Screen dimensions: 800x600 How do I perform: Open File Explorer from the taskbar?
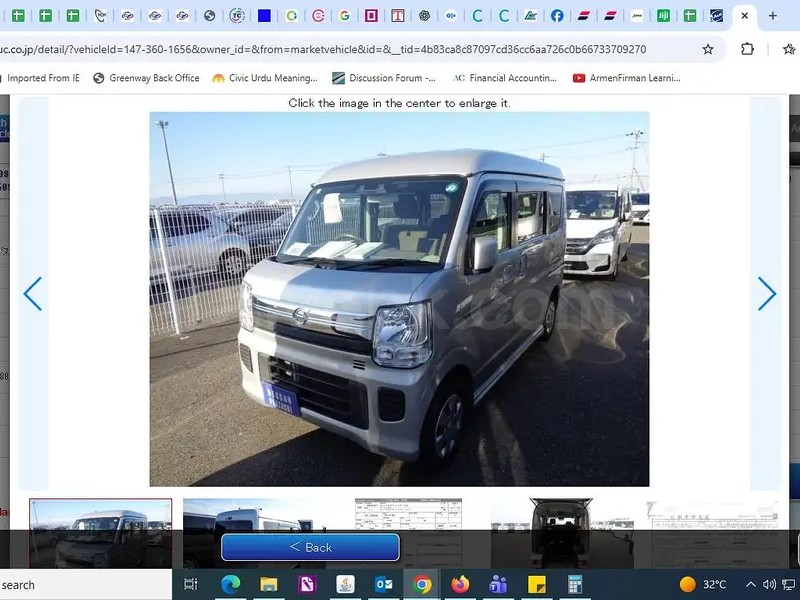269,584
